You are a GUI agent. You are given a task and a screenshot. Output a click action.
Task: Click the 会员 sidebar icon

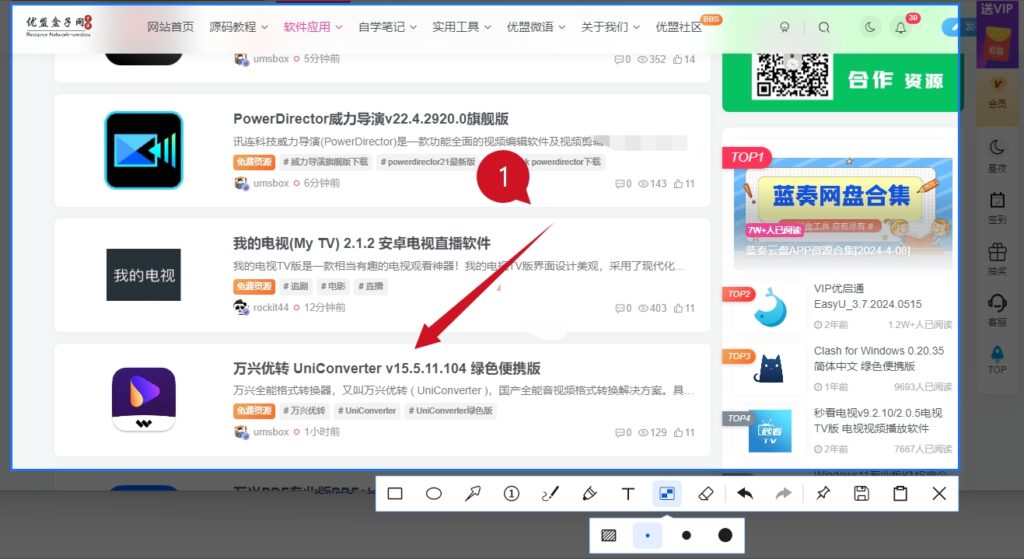[997, 93]
